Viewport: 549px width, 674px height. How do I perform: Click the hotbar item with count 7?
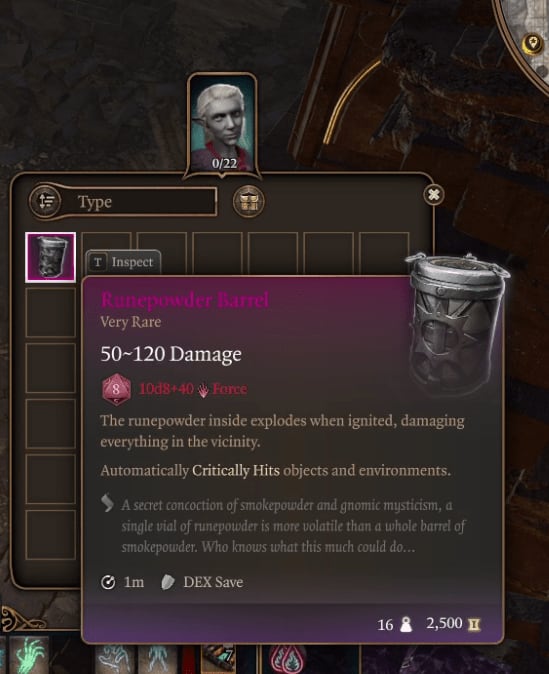click(218, 658)
